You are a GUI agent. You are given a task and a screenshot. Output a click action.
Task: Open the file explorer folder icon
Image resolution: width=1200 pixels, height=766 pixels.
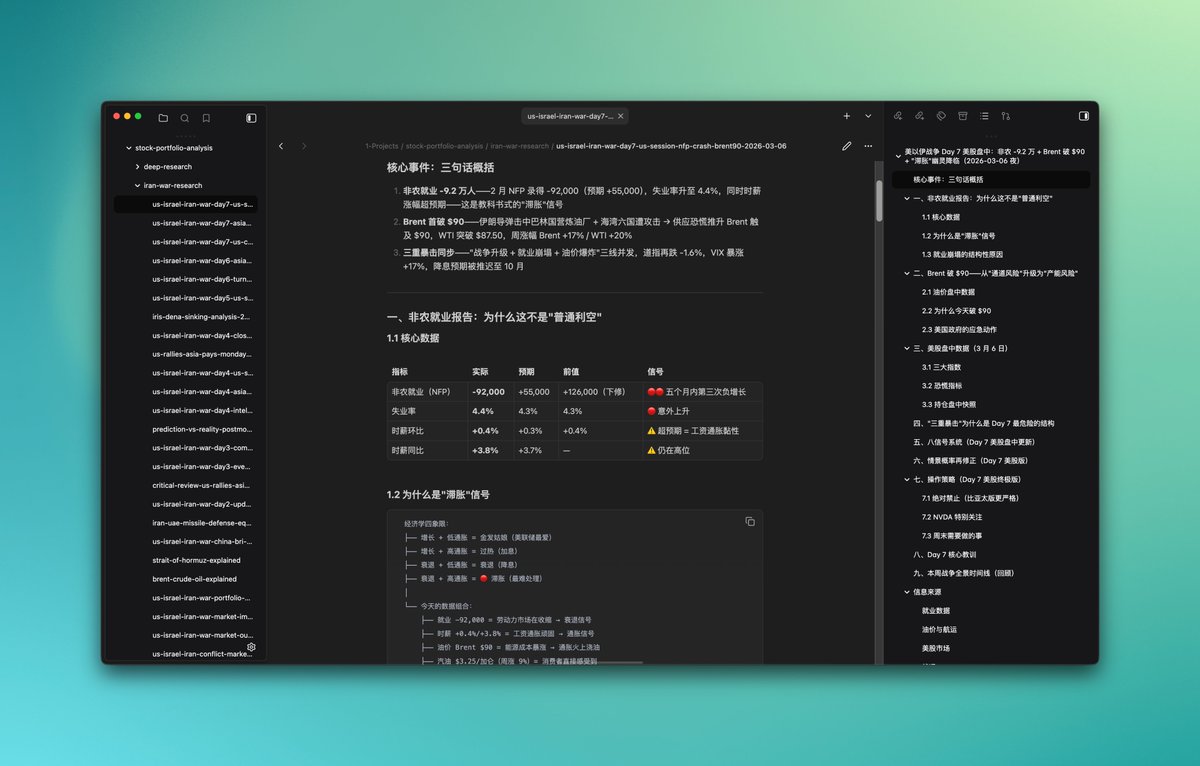tap(163, 117)
